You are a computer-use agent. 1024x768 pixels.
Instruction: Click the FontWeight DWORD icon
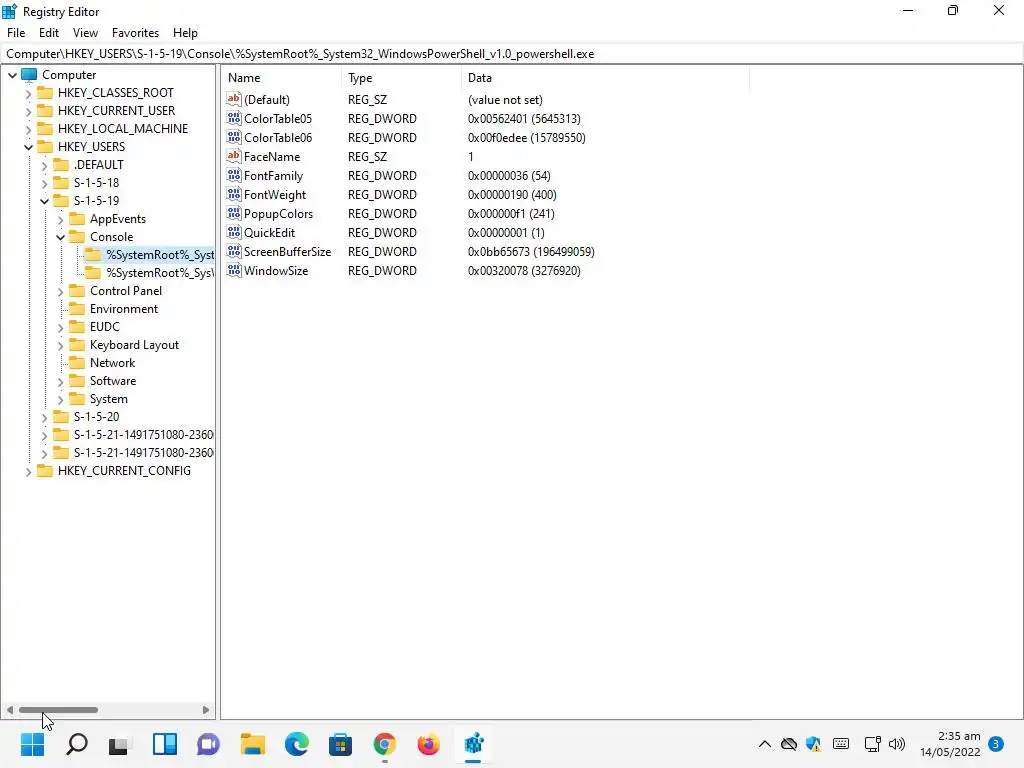tap(234, 193)
